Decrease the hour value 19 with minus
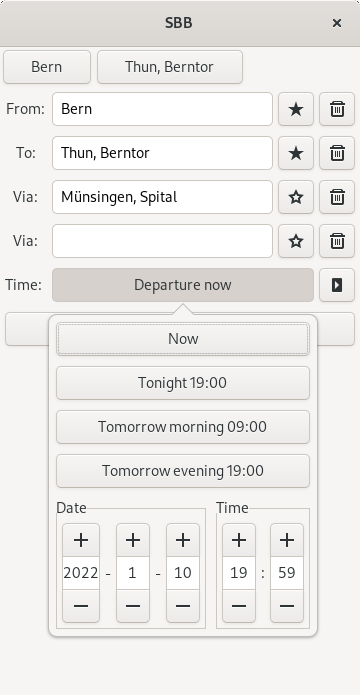The image size is (360, 695). click(239, 605)
